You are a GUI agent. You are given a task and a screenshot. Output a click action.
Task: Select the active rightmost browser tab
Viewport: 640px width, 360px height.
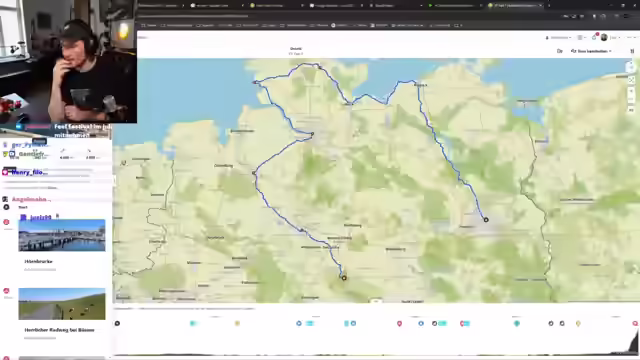pos(515,5)
